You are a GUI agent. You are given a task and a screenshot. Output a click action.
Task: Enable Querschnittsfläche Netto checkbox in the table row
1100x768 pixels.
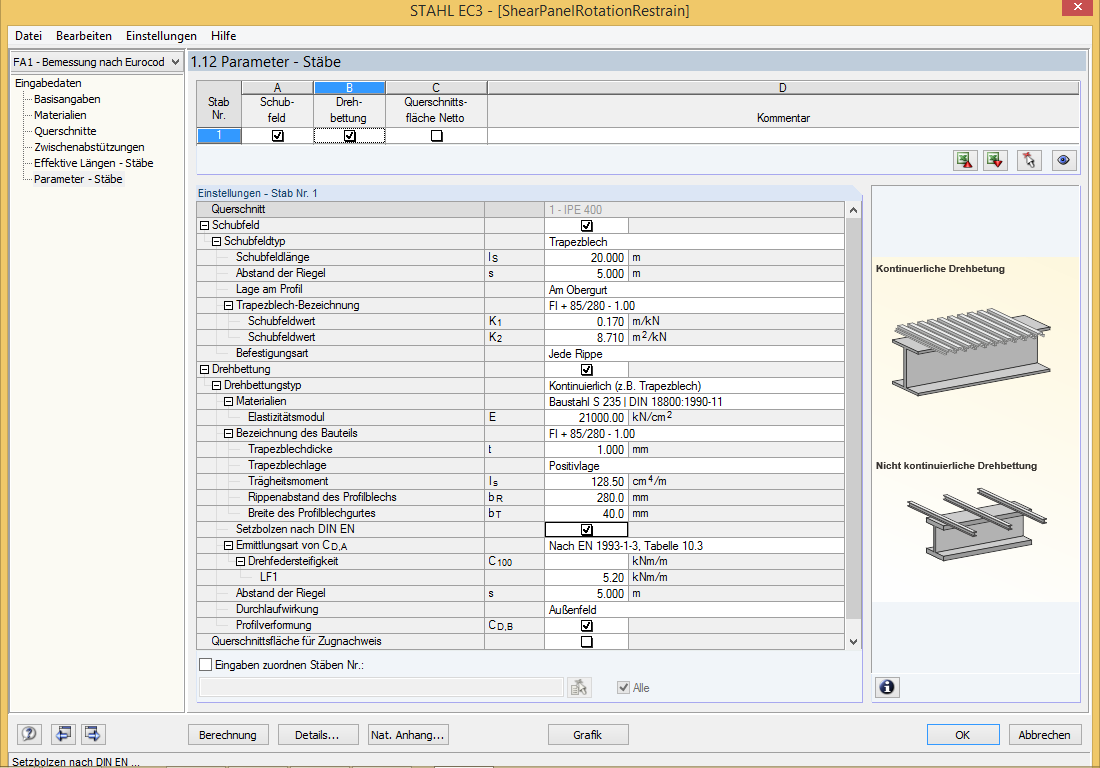click(x=436, y=136)
